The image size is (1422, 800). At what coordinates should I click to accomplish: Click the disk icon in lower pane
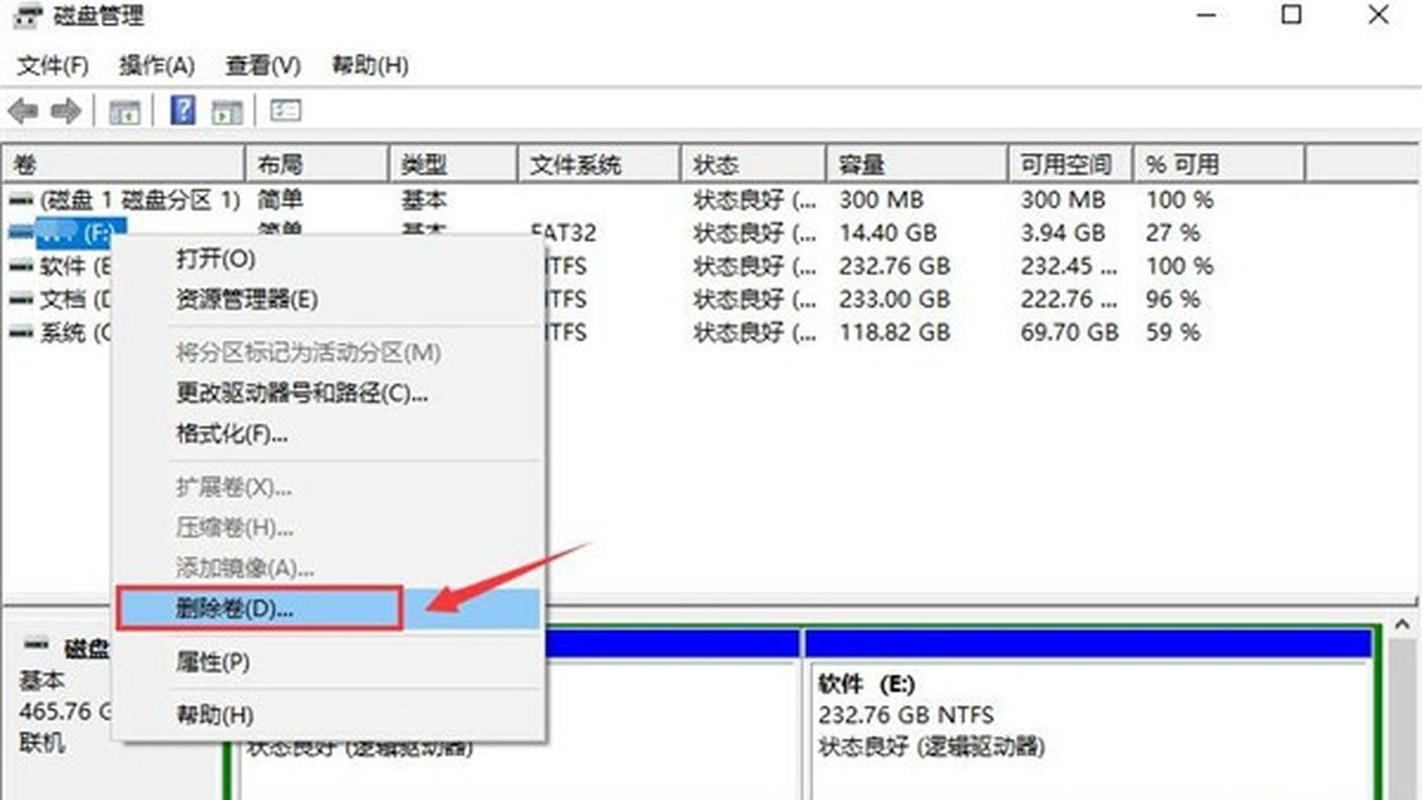click(36, 645)
